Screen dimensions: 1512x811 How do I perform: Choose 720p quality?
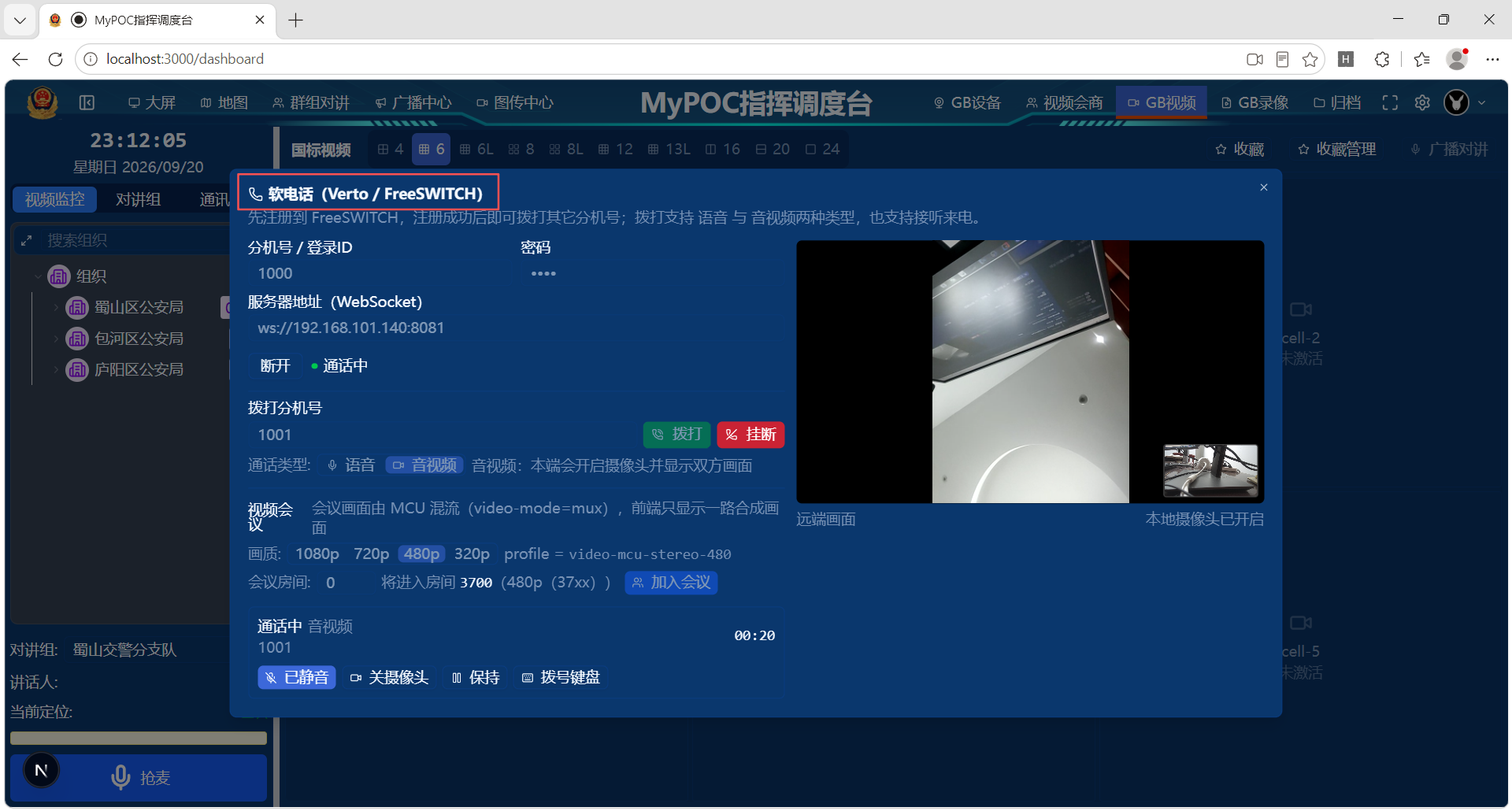[372, 554]
